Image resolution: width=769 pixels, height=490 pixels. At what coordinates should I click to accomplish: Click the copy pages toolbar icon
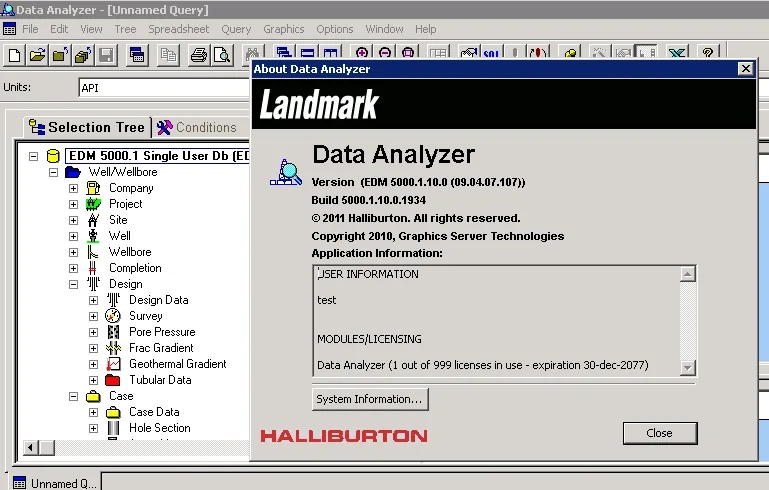(168, 55)
